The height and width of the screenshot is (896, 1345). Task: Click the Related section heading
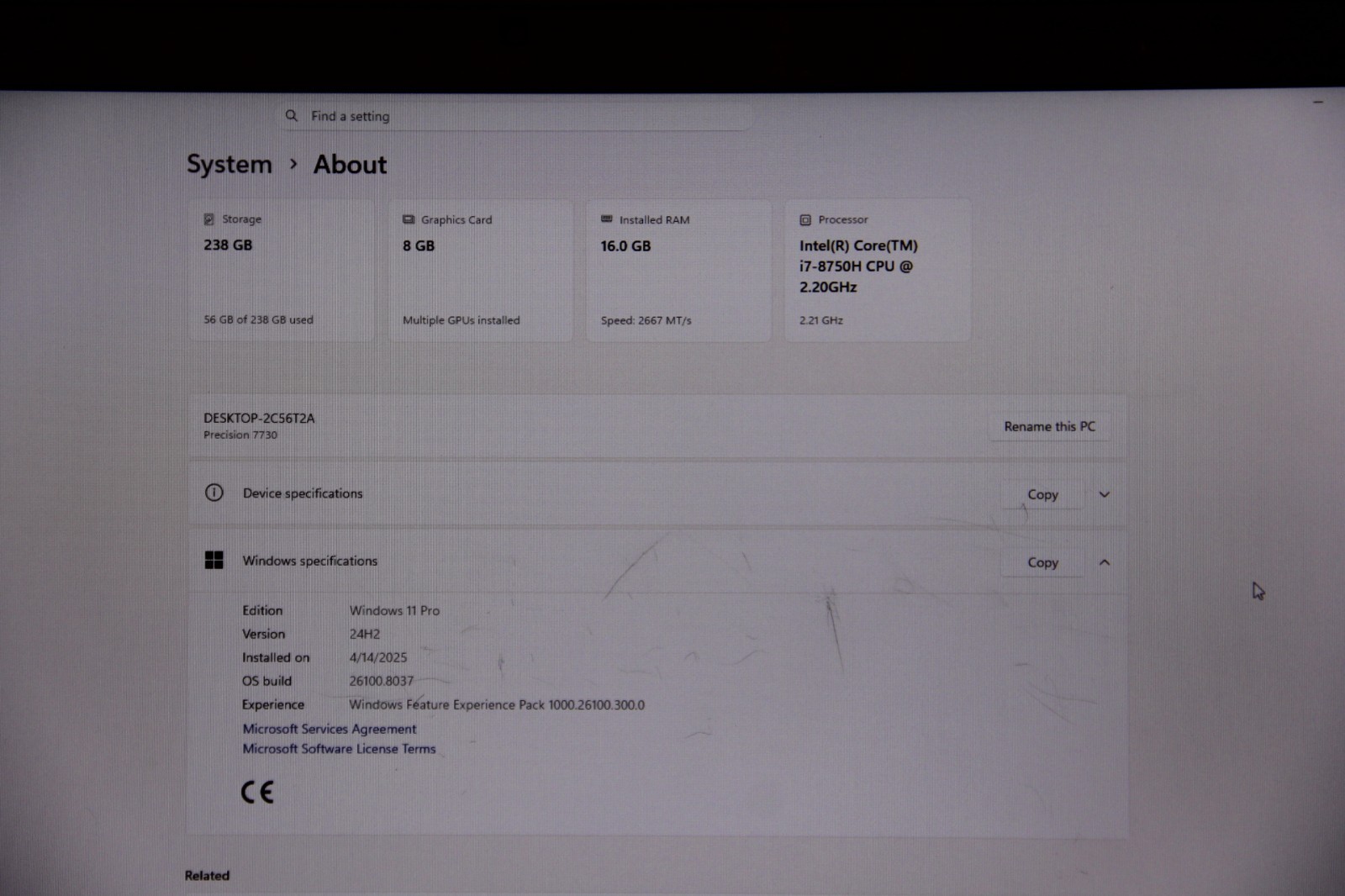point(207,875)
